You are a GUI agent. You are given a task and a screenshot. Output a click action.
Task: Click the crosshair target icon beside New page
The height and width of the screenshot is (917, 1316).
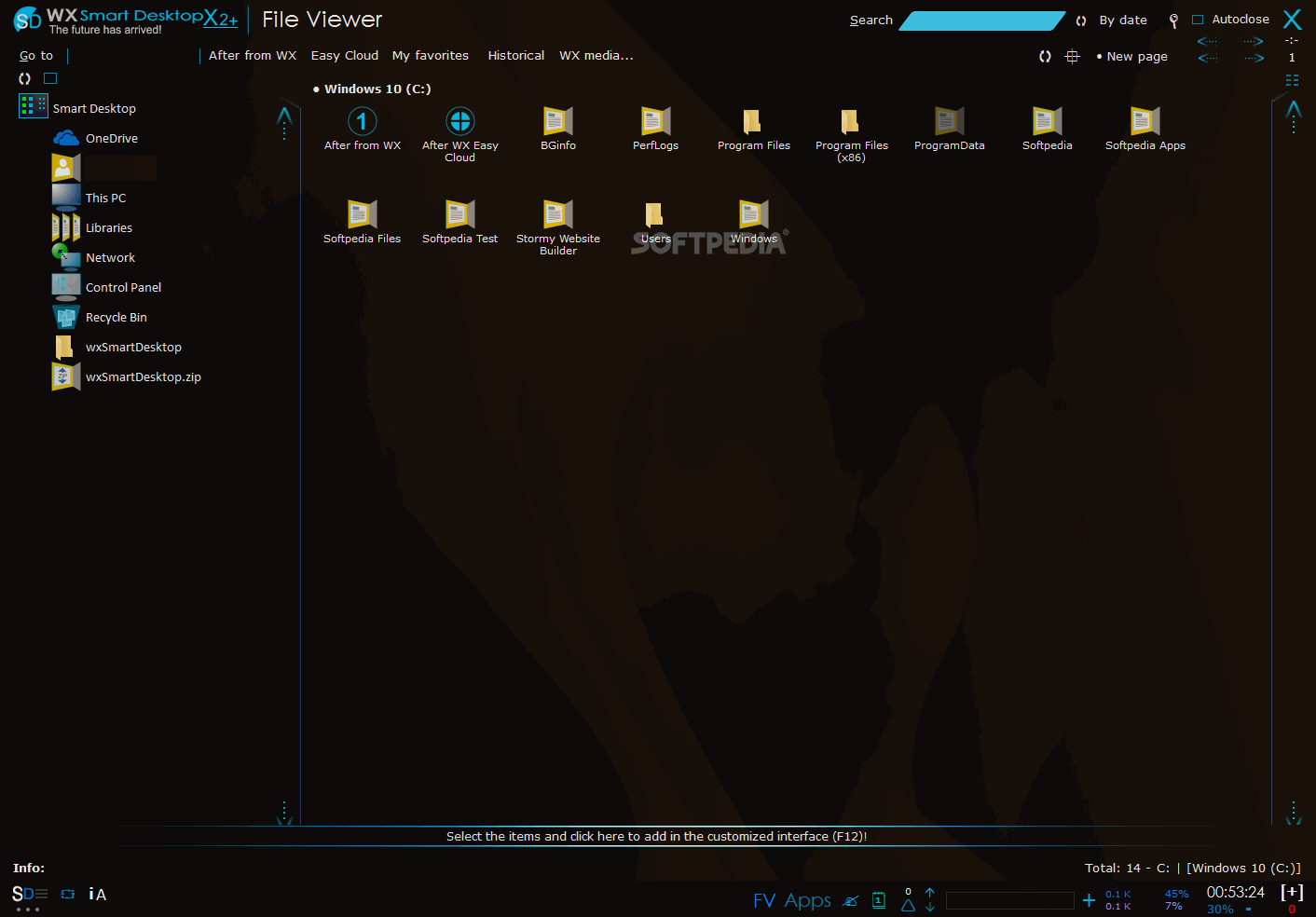tap(1073, 57)
